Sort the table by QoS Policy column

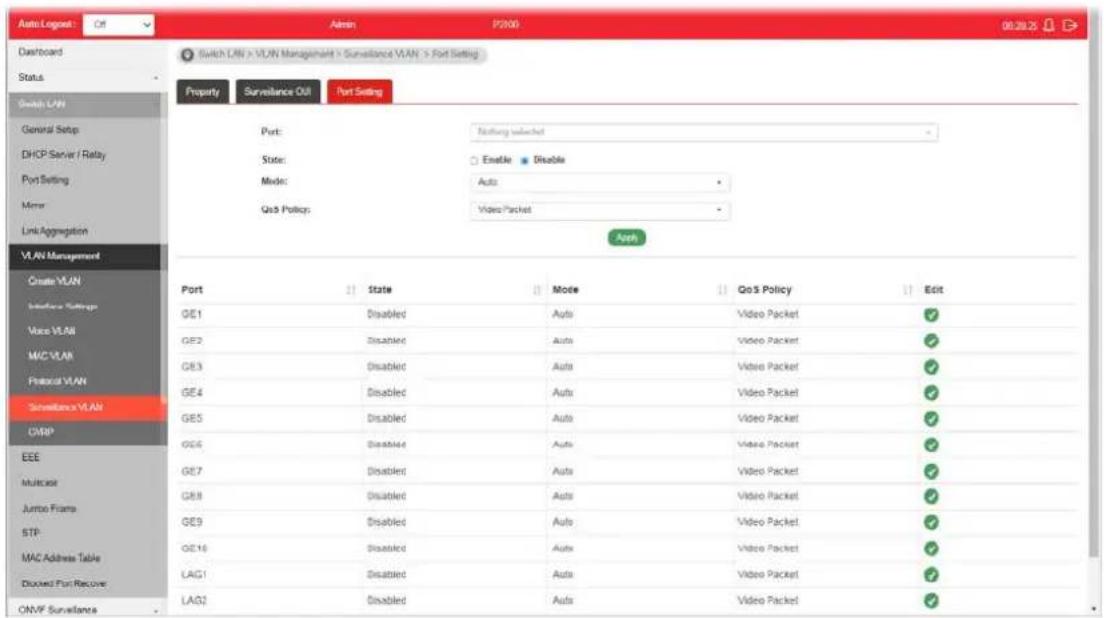908,290
